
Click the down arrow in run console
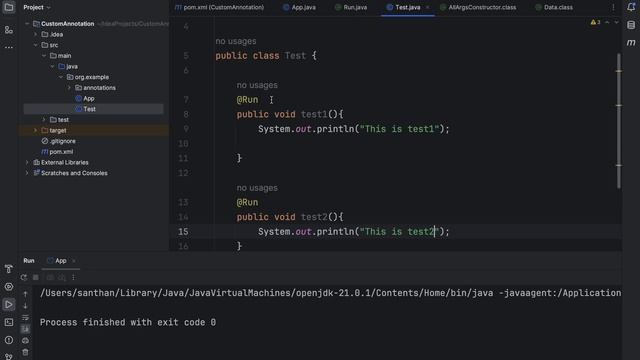coord(25,306)
